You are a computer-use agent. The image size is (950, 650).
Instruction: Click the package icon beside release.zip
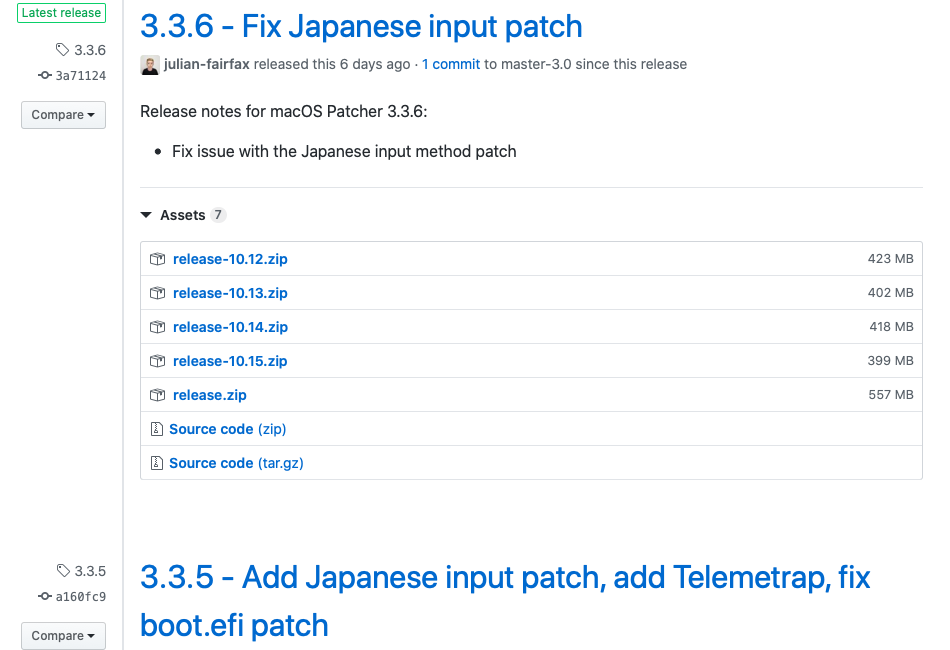point(157,395)
